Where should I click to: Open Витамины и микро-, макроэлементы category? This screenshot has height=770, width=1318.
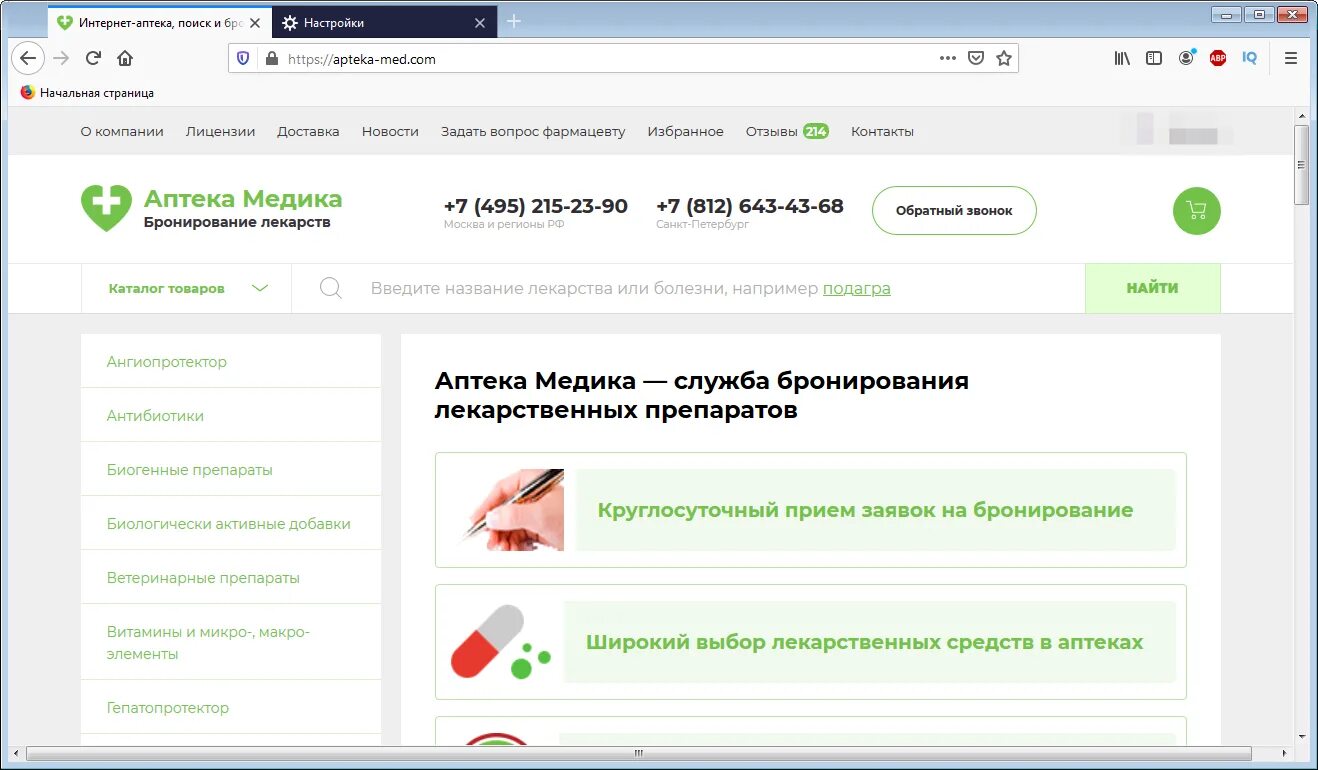coord(231,643)
